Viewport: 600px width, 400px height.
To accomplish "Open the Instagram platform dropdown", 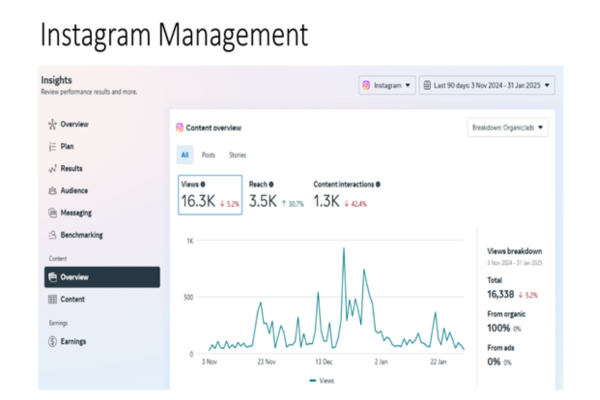I will pyautogui.click(x=387, y=85).
